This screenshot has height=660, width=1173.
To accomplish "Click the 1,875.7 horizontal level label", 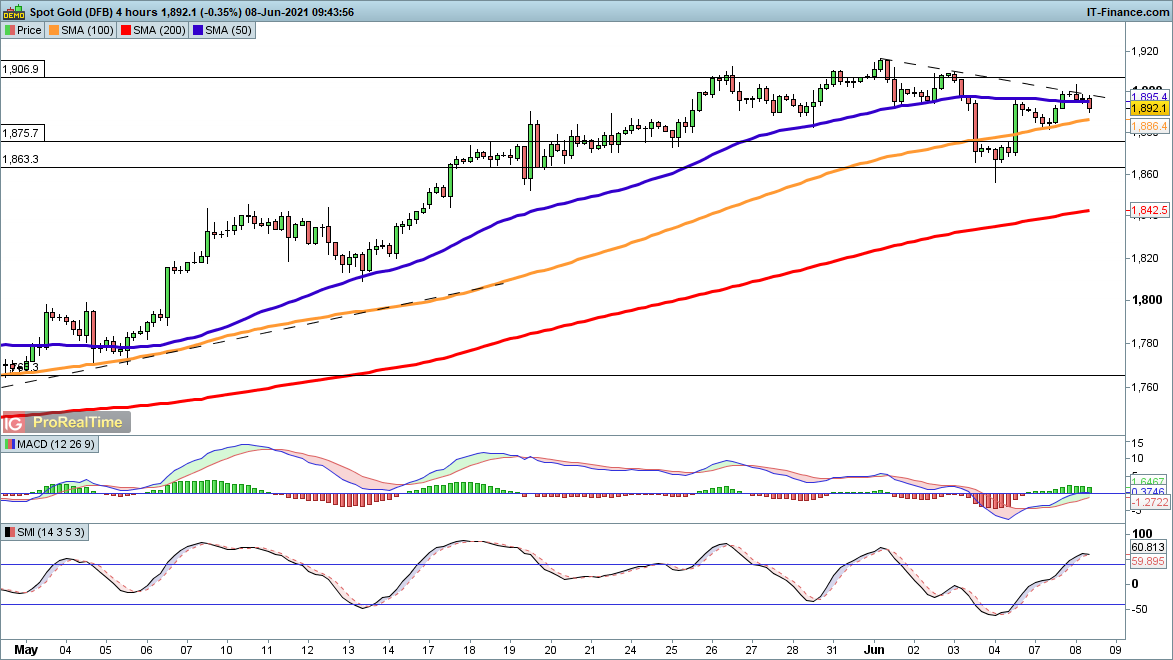I will pyautogui.click(x=21, y=133).
